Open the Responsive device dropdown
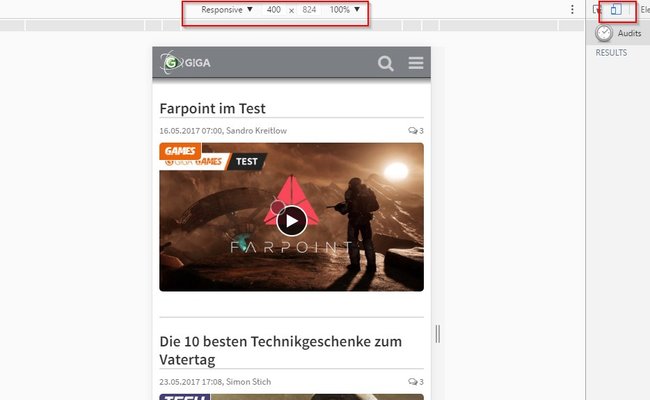This screenshot has height=400, width=650. point(227,10)
